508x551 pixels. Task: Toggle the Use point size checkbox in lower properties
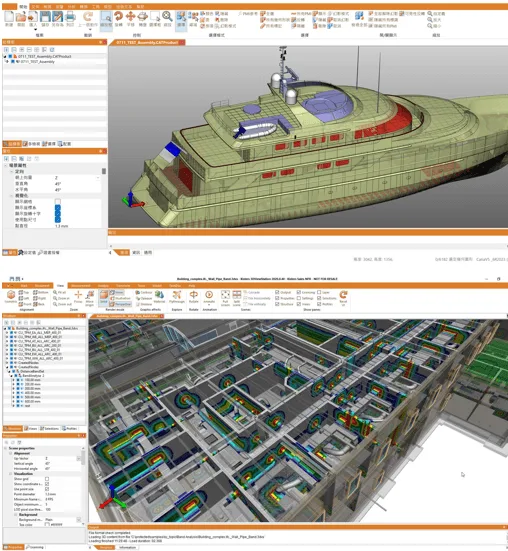[47, 489]
